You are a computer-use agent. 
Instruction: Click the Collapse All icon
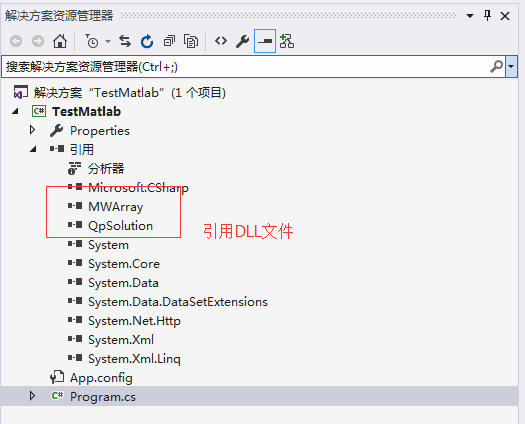[x=169, y=41]
